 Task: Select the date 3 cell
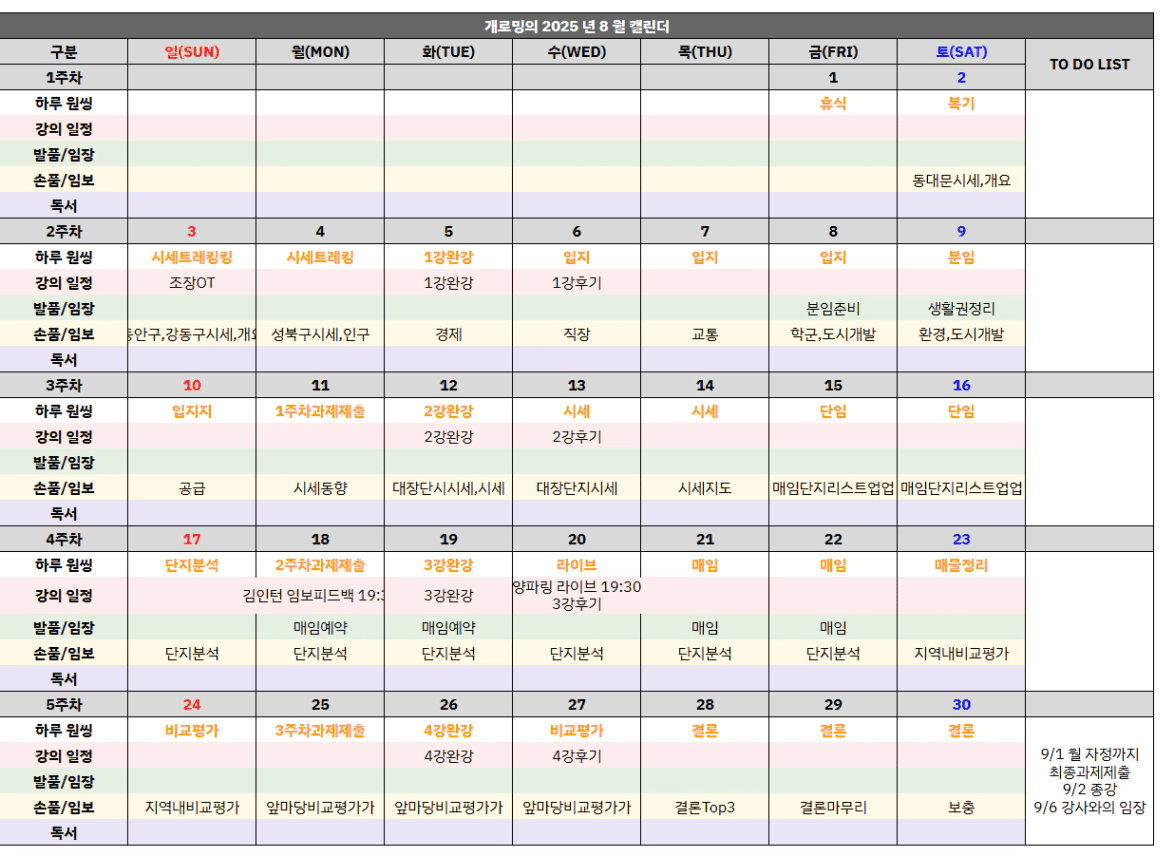click(192, 231)
